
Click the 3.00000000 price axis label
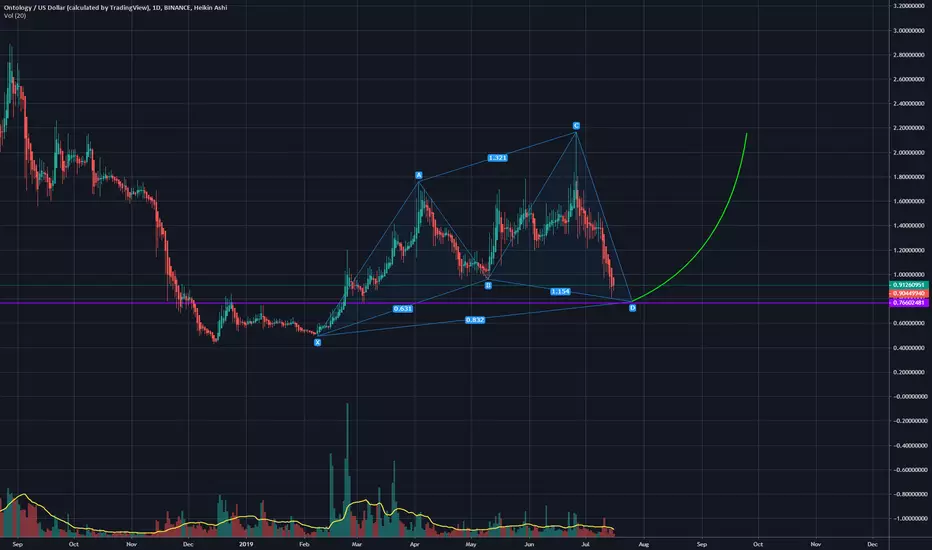(x=909, y=30)
